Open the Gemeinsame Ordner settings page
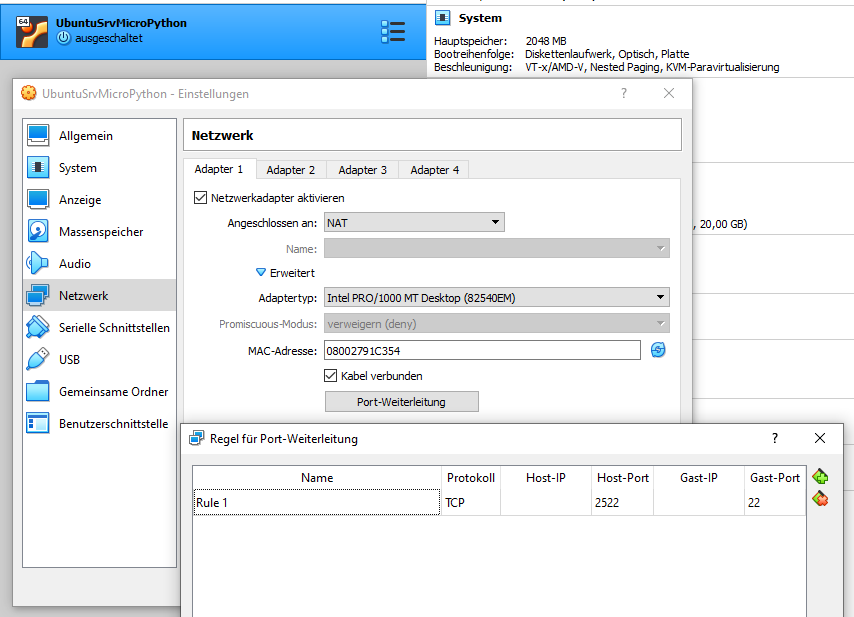Viewport: 854px width, 617px height. (100, 392)
